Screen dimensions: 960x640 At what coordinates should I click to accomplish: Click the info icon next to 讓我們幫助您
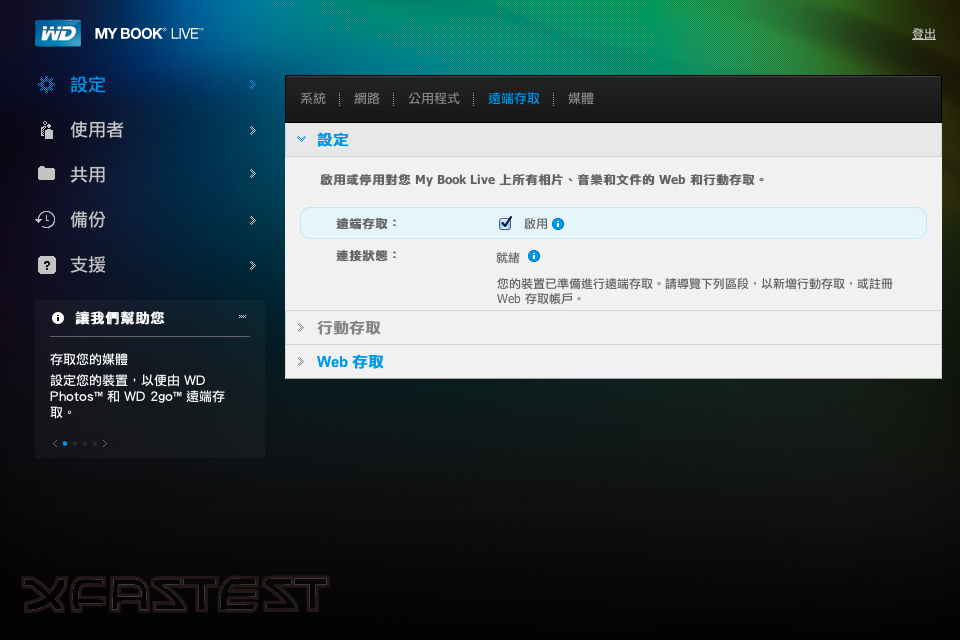pyautogui.click(x=58, y=318)
